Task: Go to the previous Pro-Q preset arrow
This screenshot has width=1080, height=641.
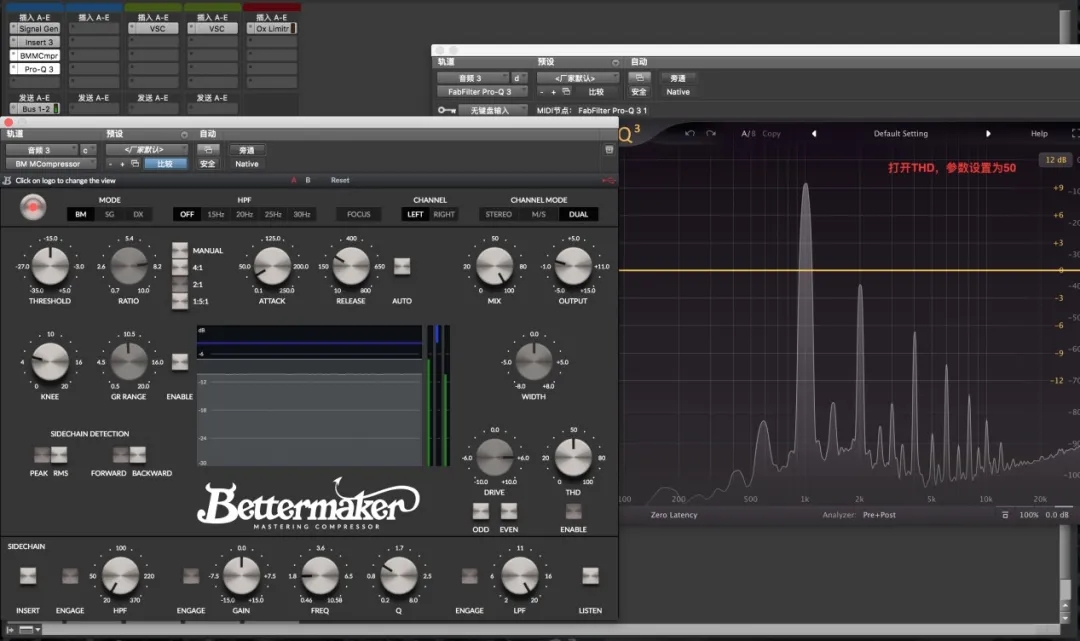Action: point(814,134)
